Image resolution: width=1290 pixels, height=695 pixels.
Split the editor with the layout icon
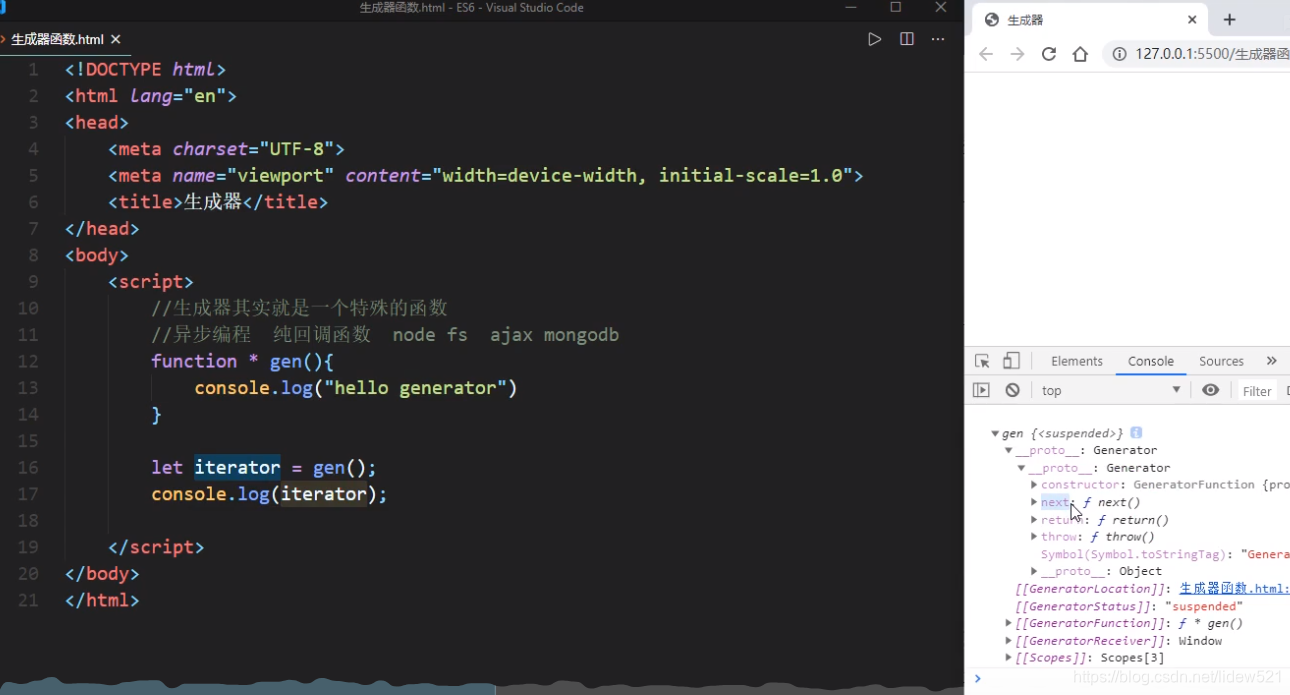[907, 39]
